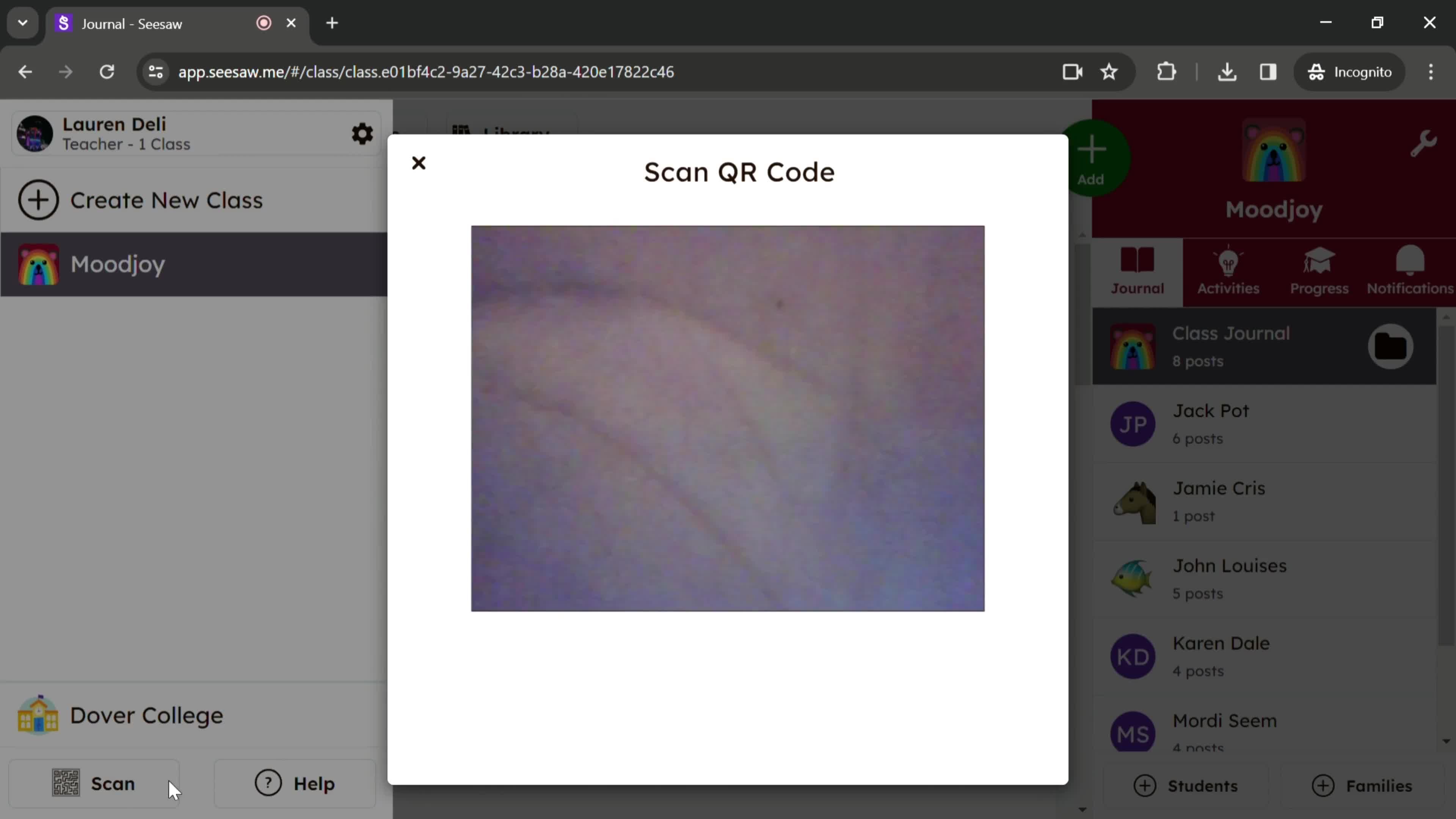The height and width of the screenshot is (819, 1456).
Task: Open Chrome three-dot menu
Action: point(1431,72)
